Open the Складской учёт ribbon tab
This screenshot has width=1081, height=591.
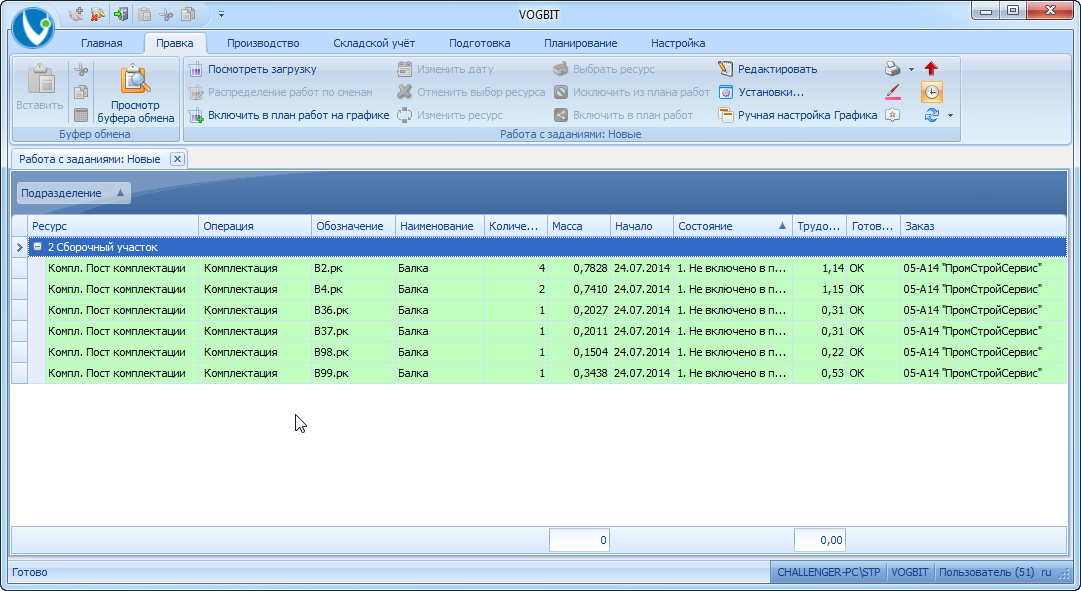coord(374,43)
